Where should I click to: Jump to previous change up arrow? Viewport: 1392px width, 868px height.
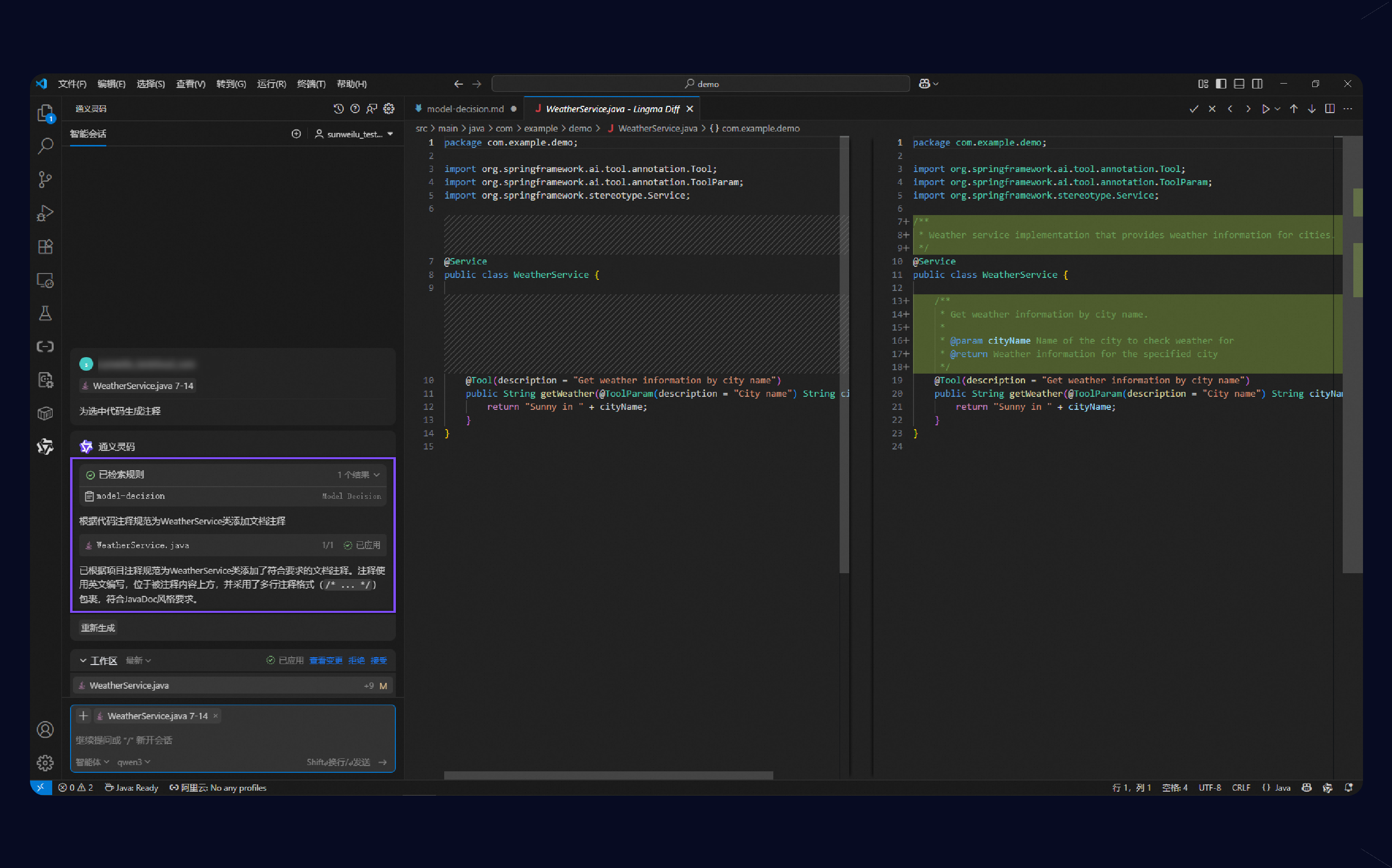(x=1294, y=108)
